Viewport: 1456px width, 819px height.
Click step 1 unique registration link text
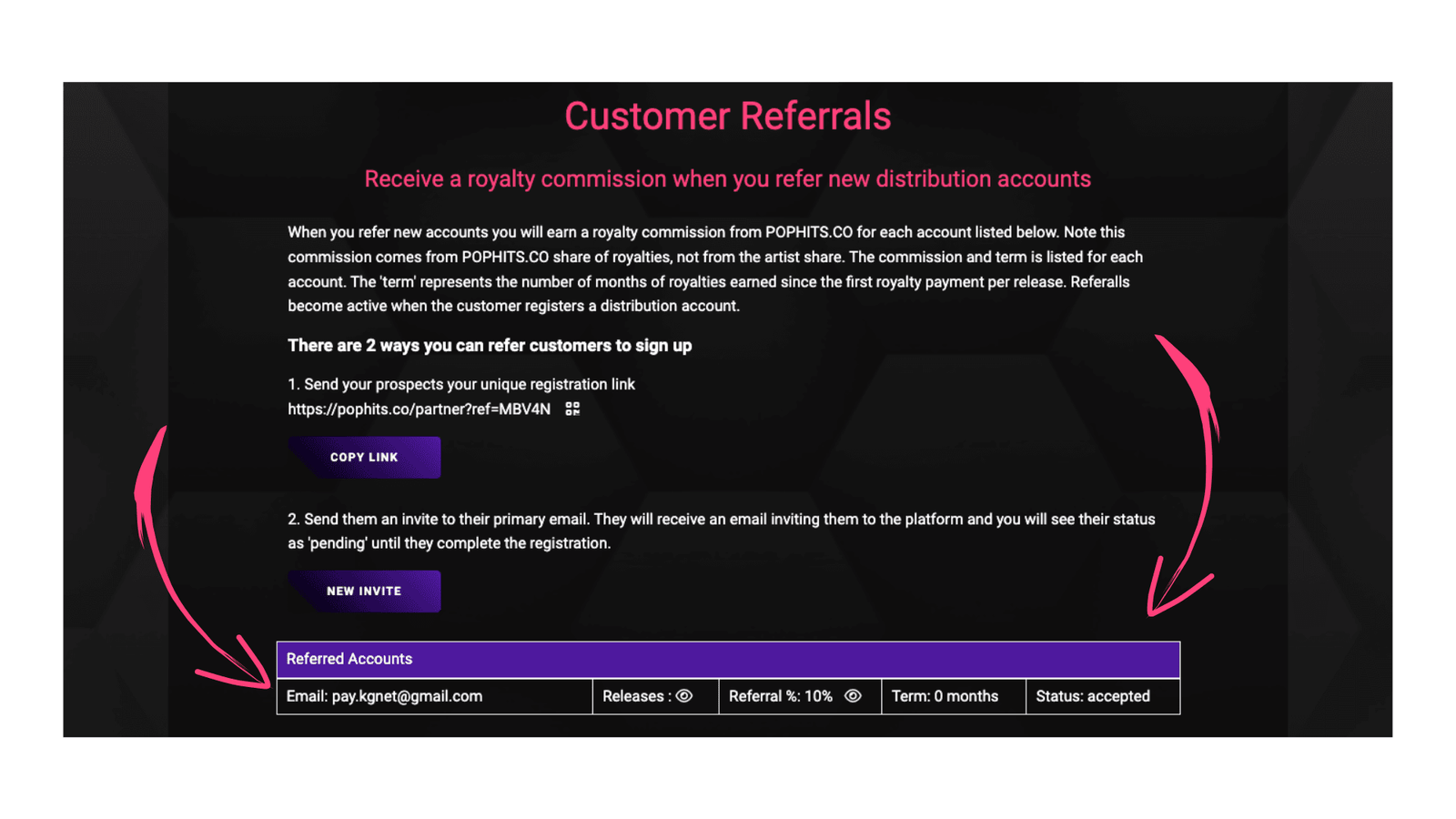(461, 385)
